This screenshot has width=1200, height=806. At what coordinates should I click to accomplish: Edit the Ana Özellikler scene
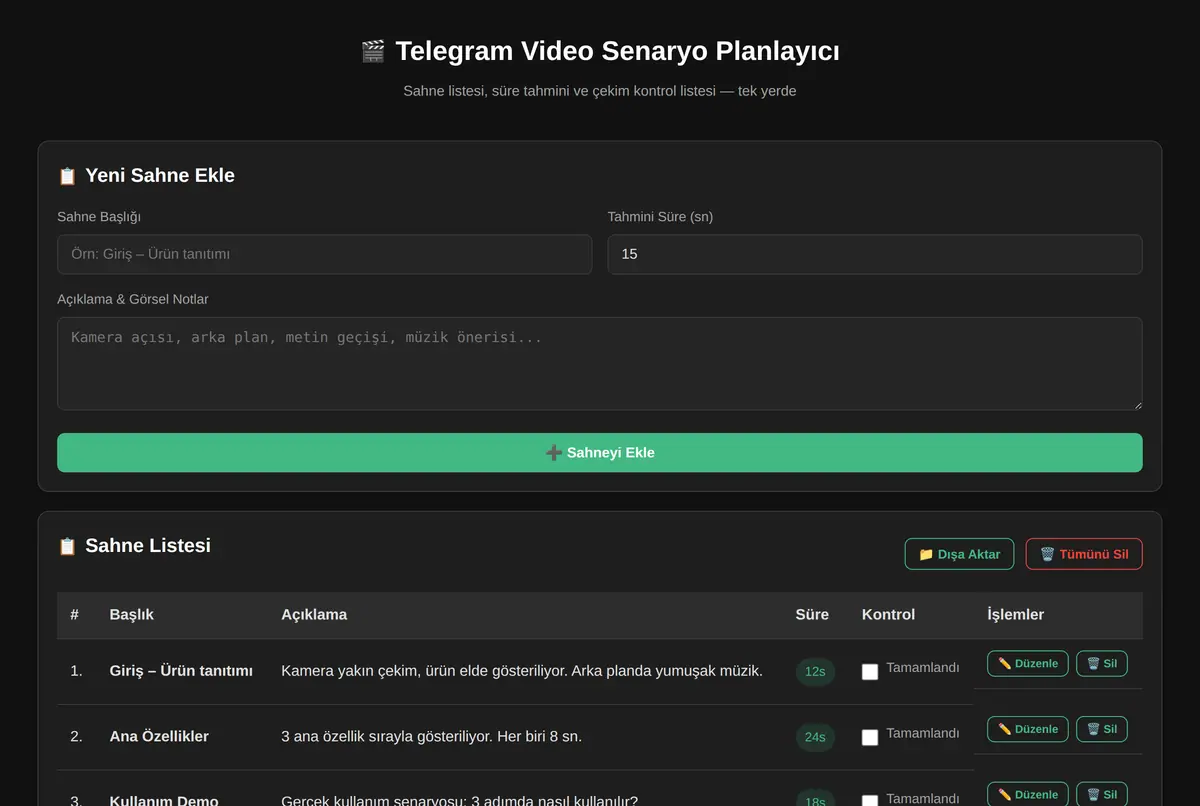[1028, 730]
